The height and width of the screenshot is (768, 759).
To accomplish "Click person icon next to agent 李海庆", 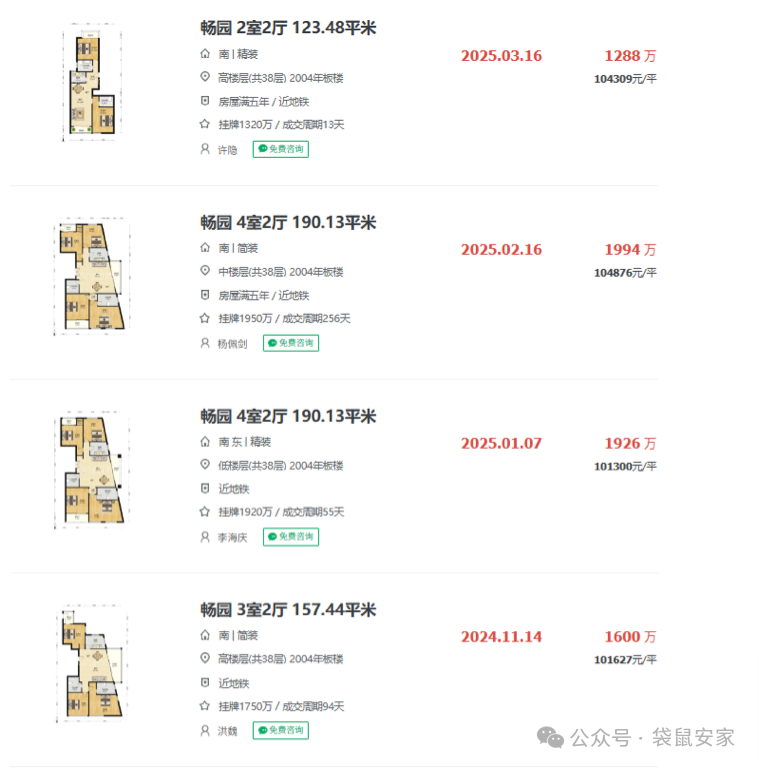I will point(206,537).
